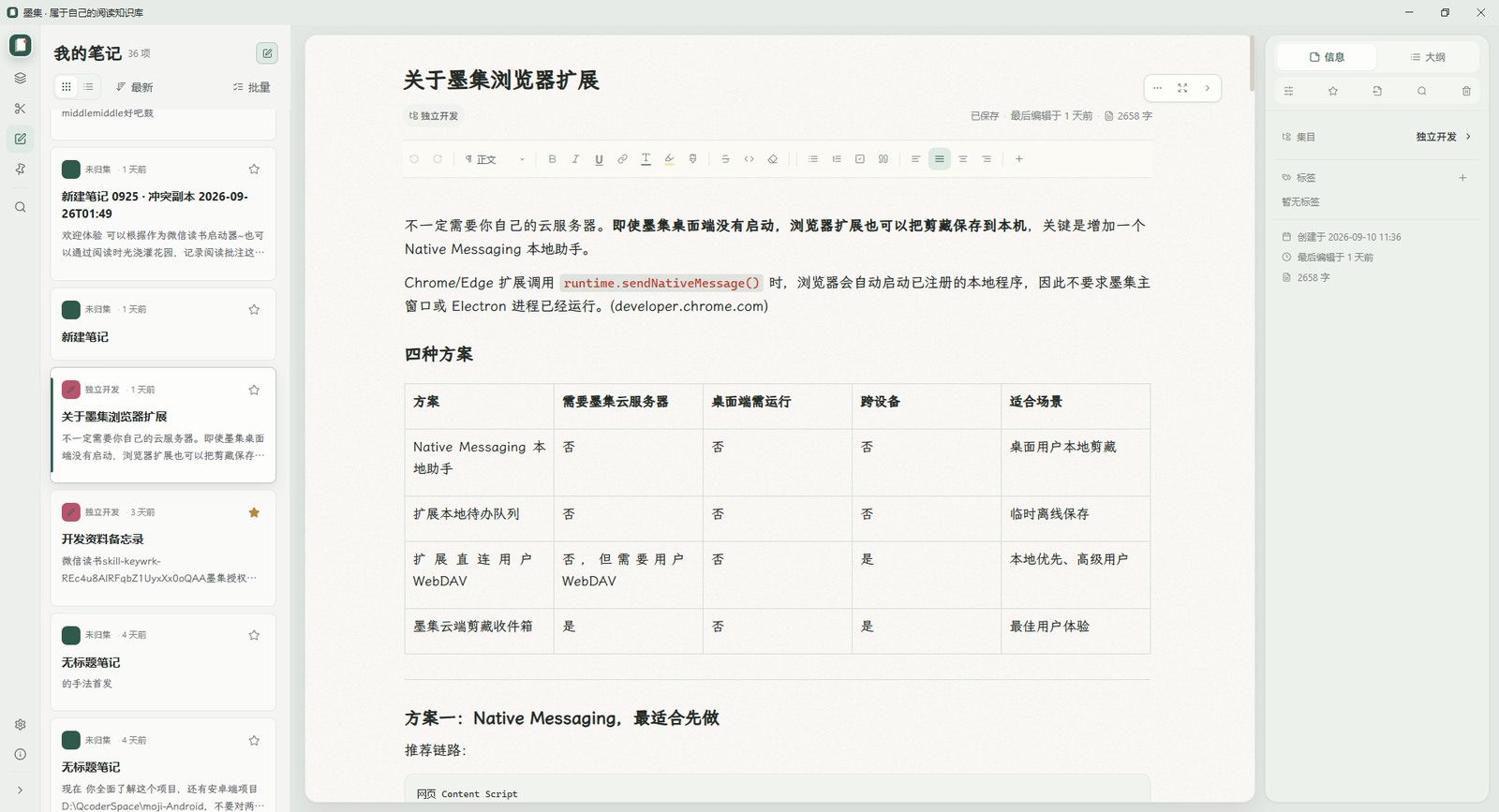Image resolution: width=1499 pixels, height=812 pixels.
Task: Open the 正文 paragraph style dropdown
Action: [x=496, y=159]
